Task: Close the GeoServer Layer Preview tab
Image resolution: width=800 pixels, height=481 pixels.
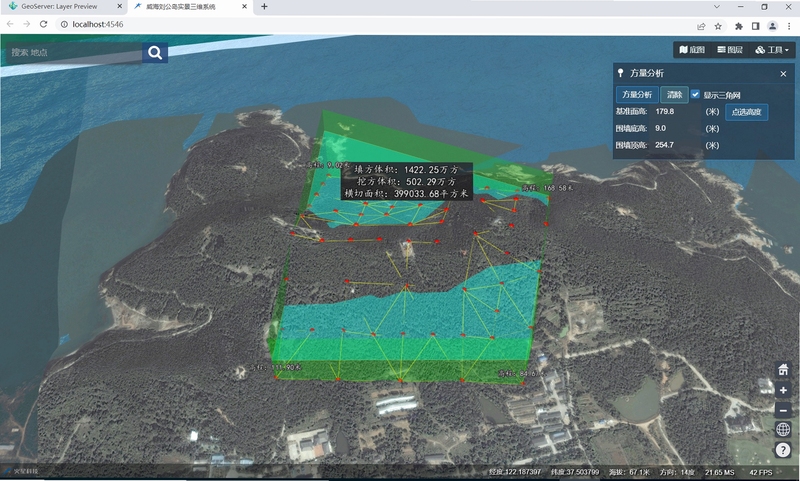Action: click(119, 7)
